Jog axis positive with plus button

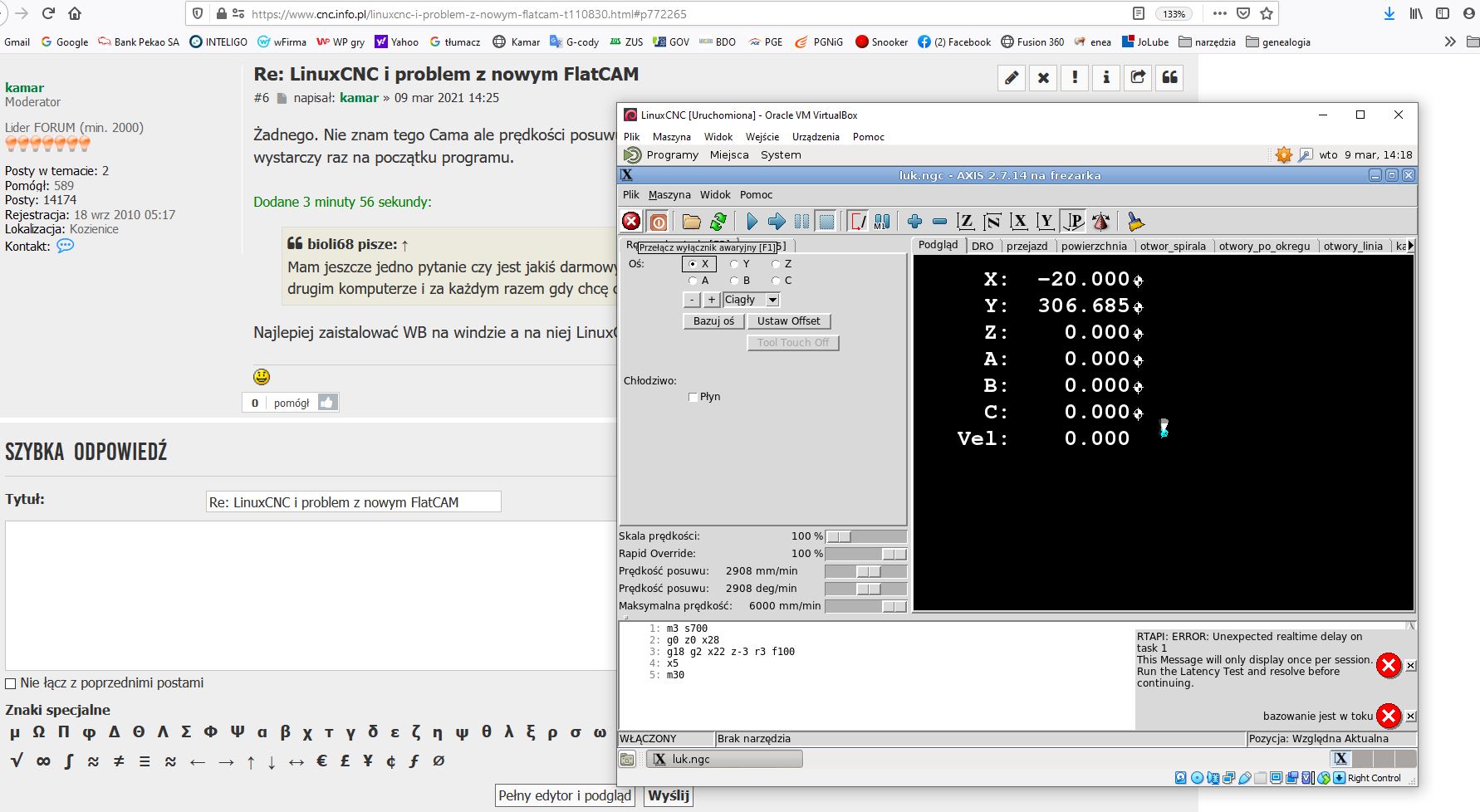point(712,300)
